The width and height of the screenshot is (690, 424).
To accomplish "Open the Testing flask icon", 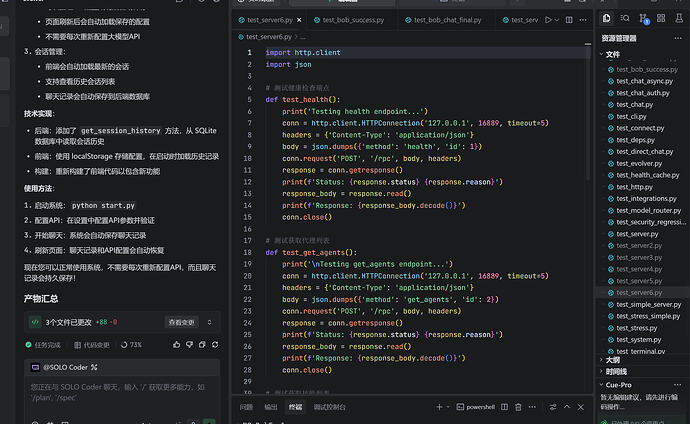I will [x=679, y=18].
